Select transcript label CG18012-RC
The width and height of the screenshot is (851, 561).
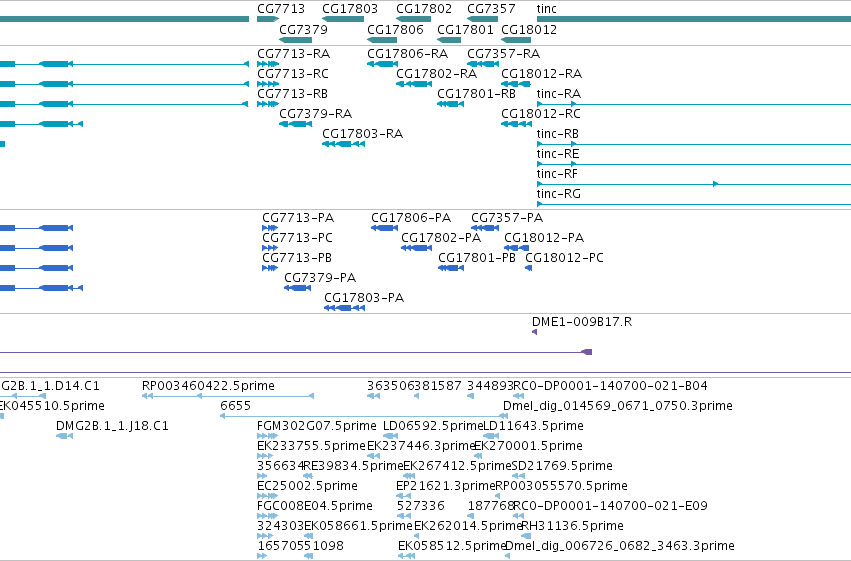click(x=541, y=113)
